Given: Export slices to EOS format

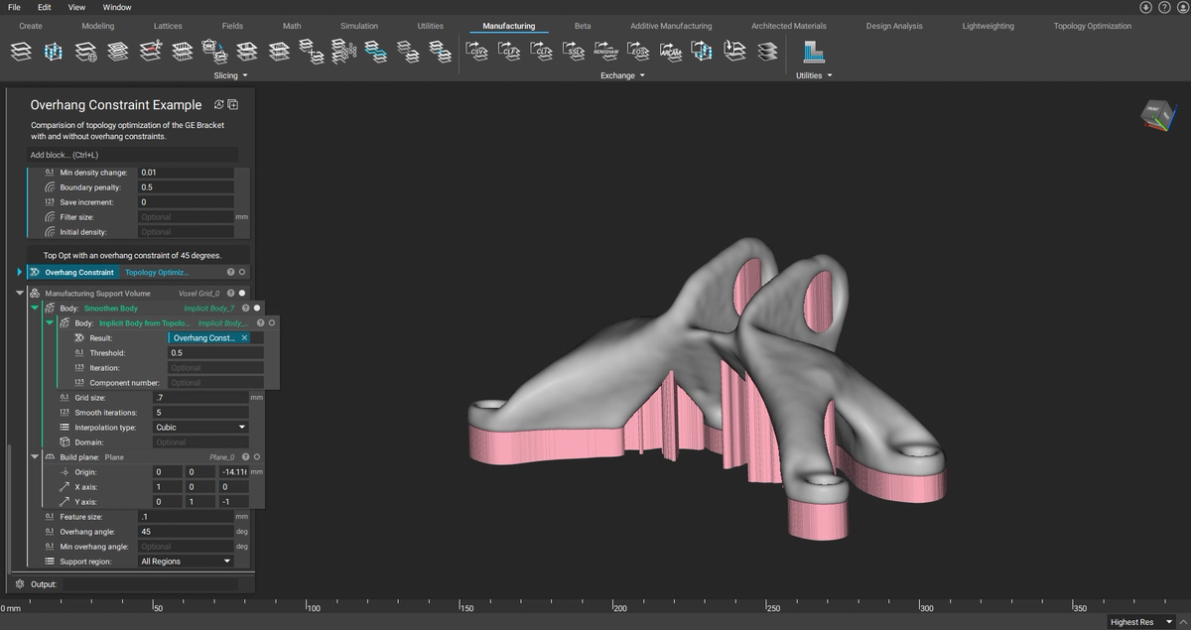Looking at the screenshot, I should (636, 52).
